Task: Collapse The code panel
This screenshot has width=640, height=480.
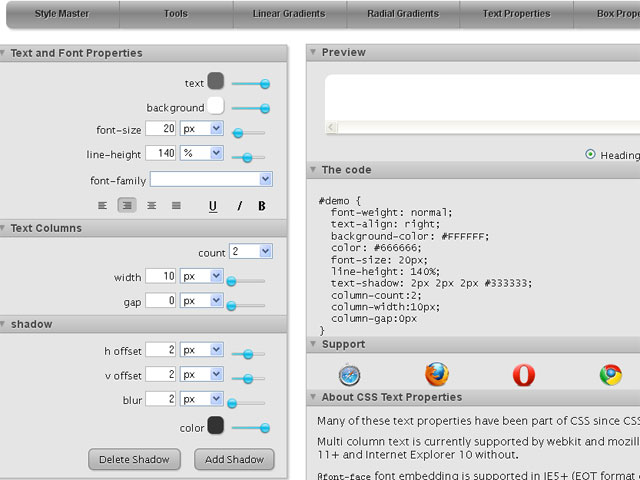Action: point(313,169)
